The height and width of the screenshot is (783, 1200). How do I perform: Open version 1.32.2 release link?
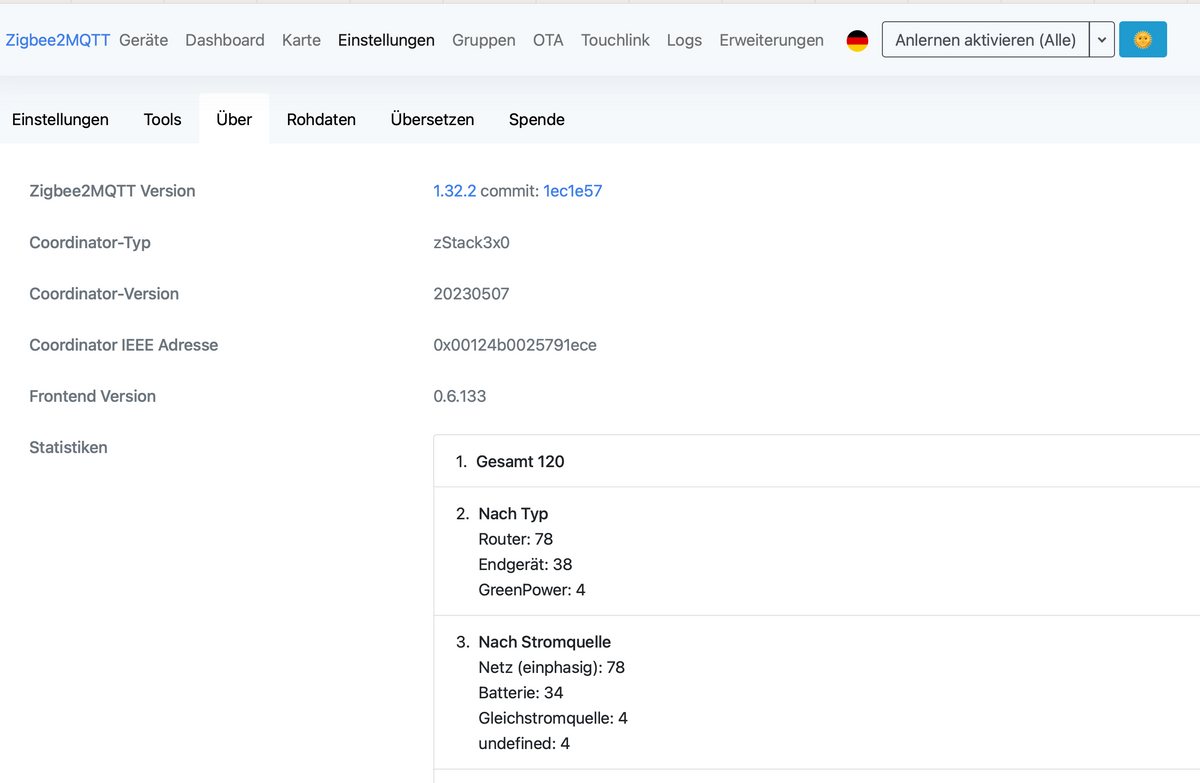(455, 191)
